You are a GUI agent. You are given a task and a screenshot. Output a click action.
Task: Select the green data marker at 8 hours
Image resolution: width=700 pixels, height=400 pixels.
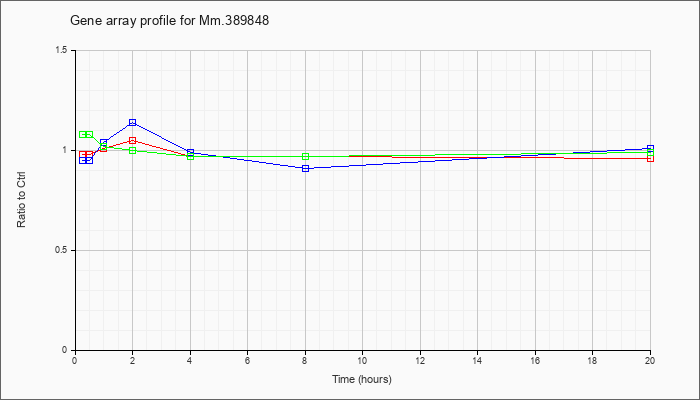[x=305, y=156]
